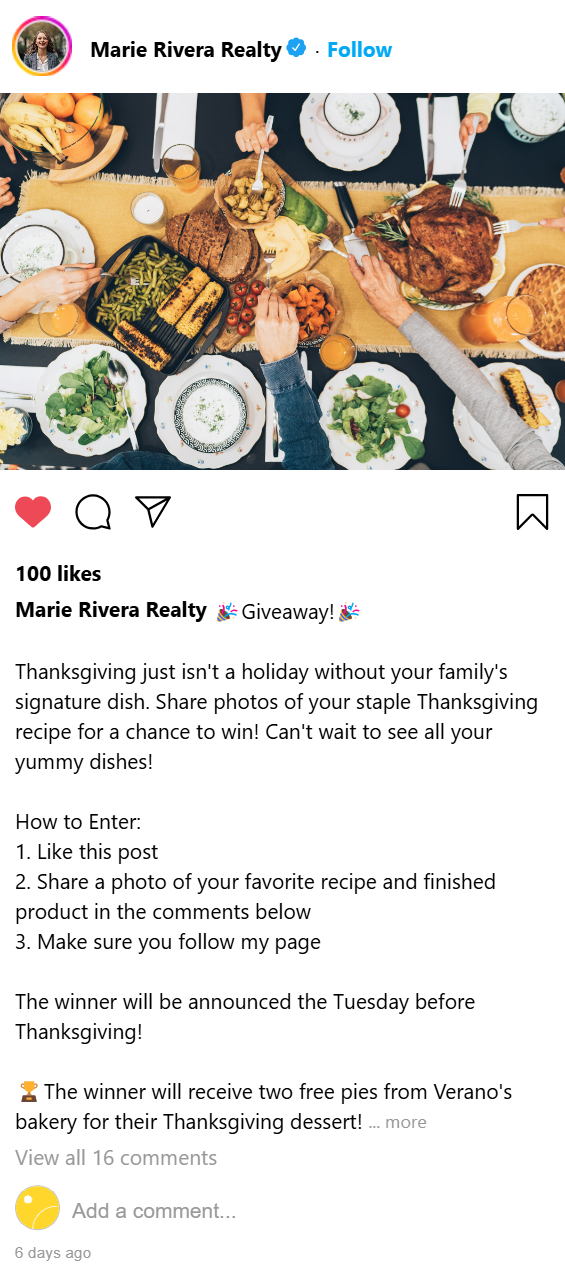
Task: Open comments with the speech bubble icon
Action: 93,511
